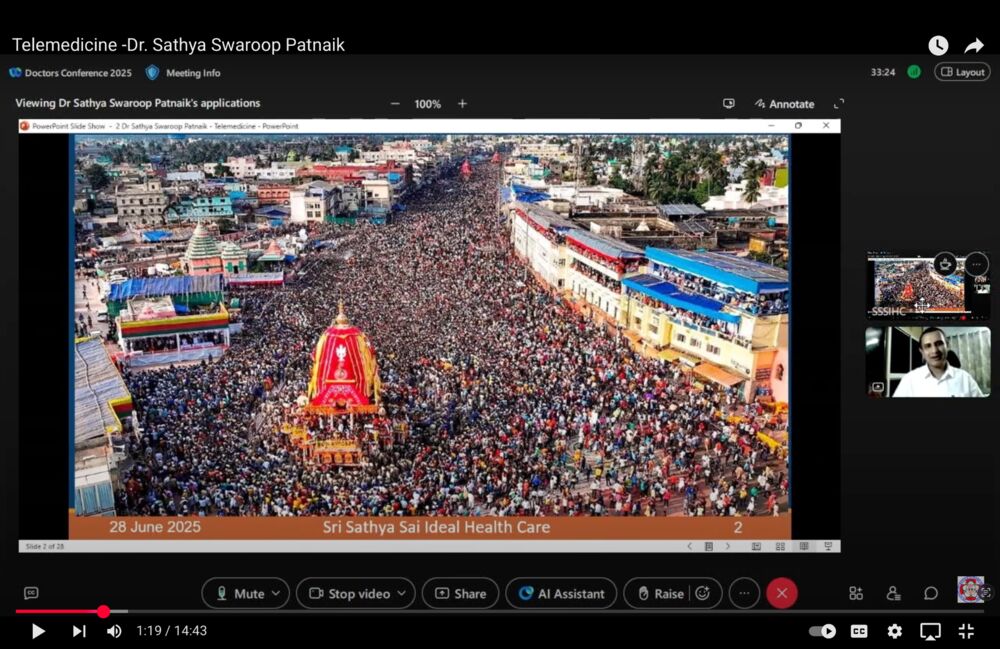Open the Chat panel
The width and height of the screenshot is (1000, 649).
click(931, 594)
